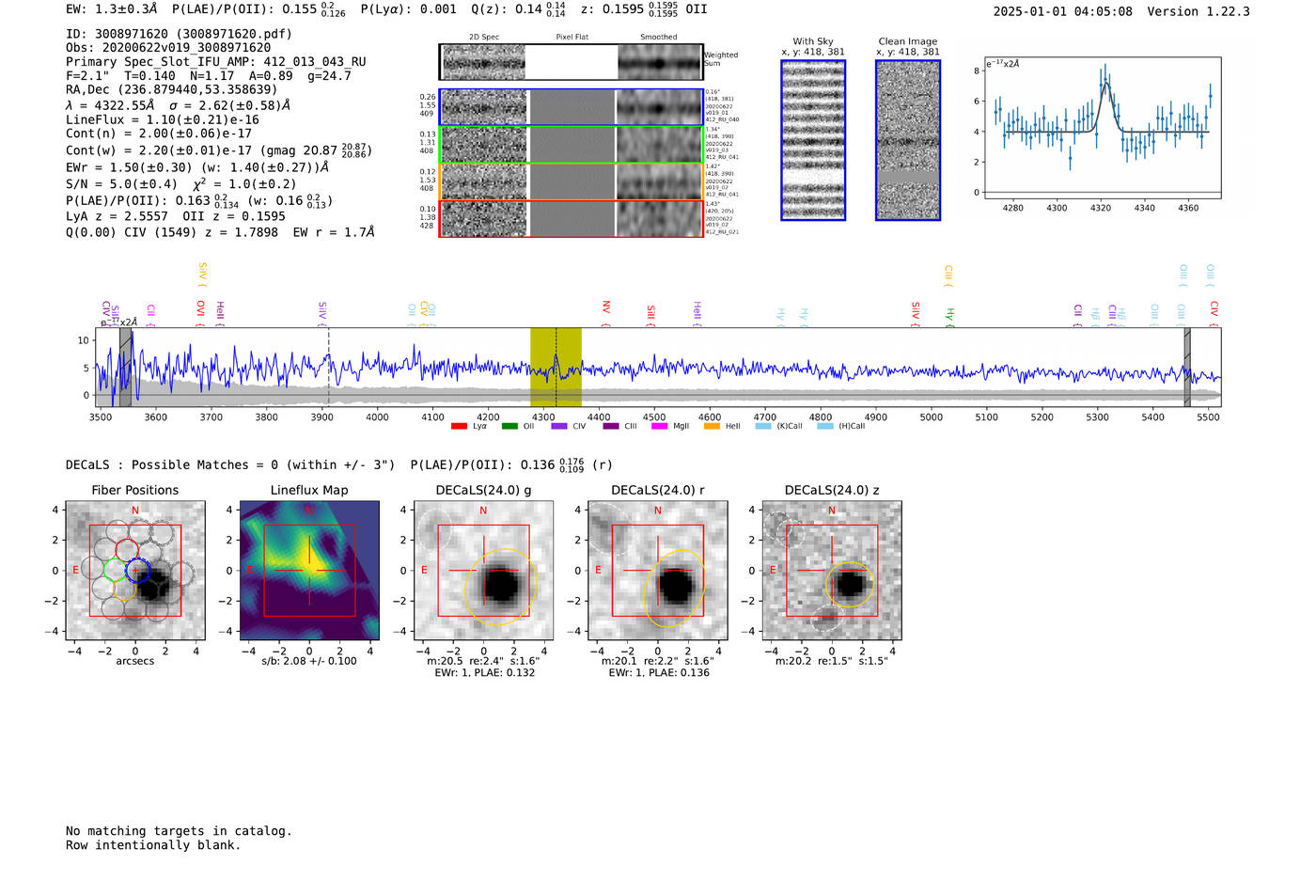Click the 'Row intentionally blank.' text
The image size is (1316, 896).
point(153,845)
